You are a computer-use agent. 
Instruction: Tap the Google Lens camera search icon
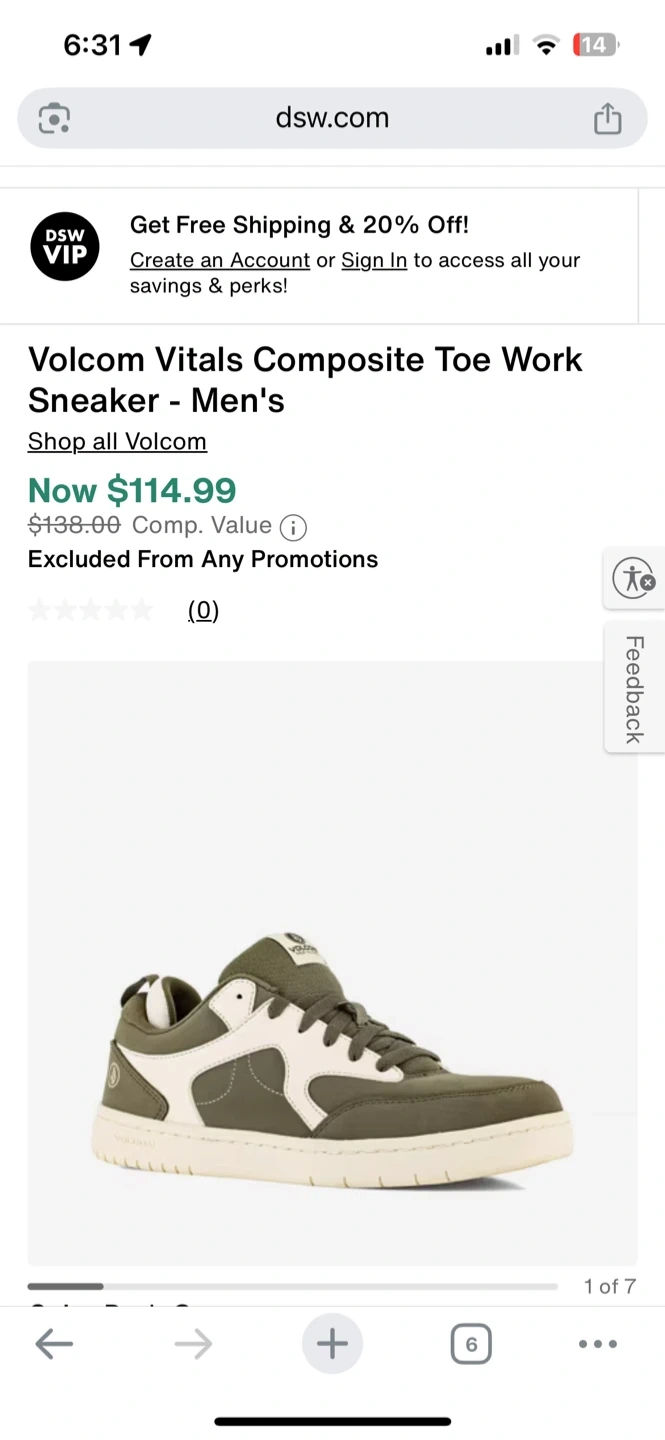click(54, 119)
